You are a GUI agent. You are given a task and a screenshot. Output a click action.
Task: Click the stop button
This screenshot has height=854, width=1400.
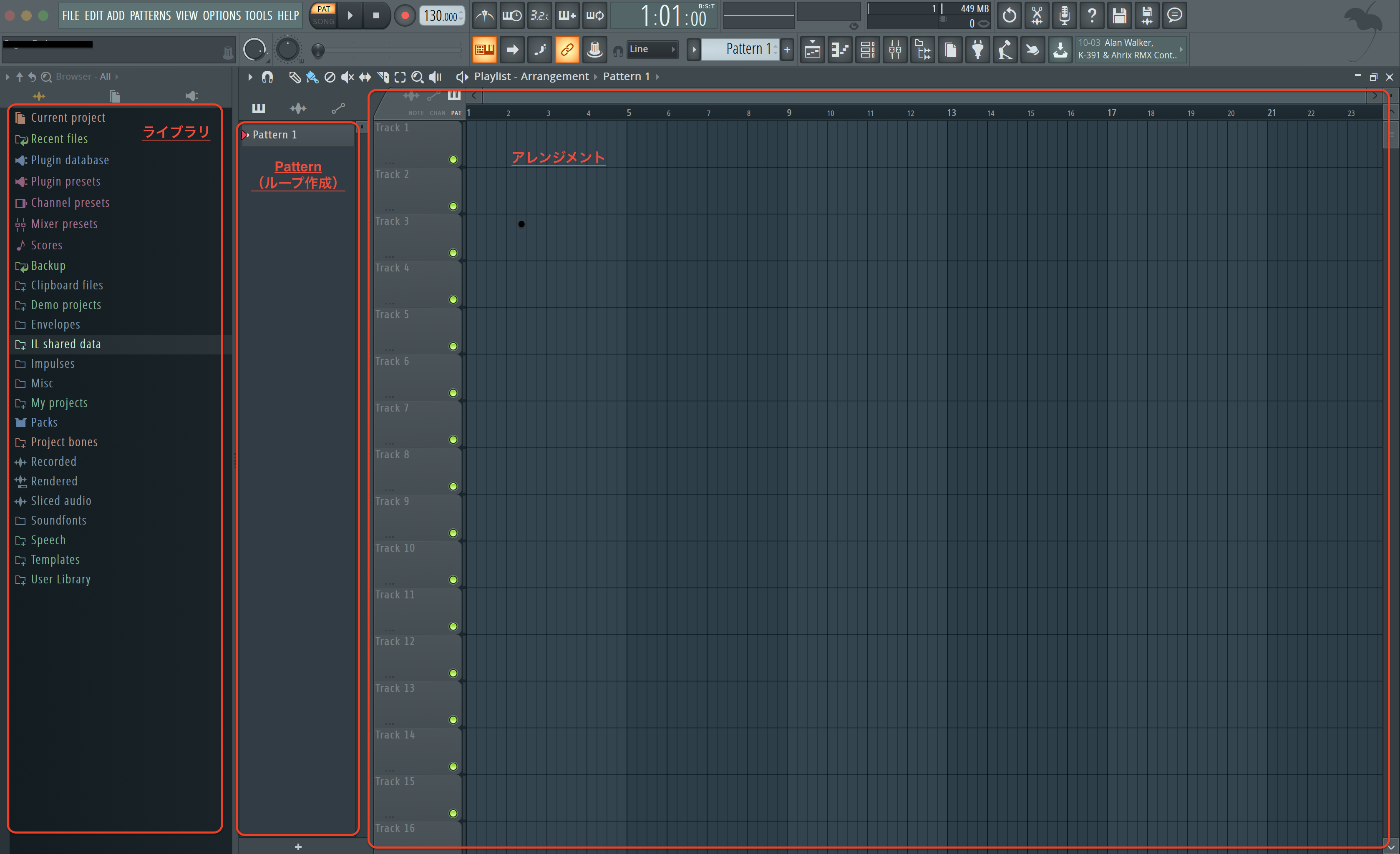[x=375, y=15]
